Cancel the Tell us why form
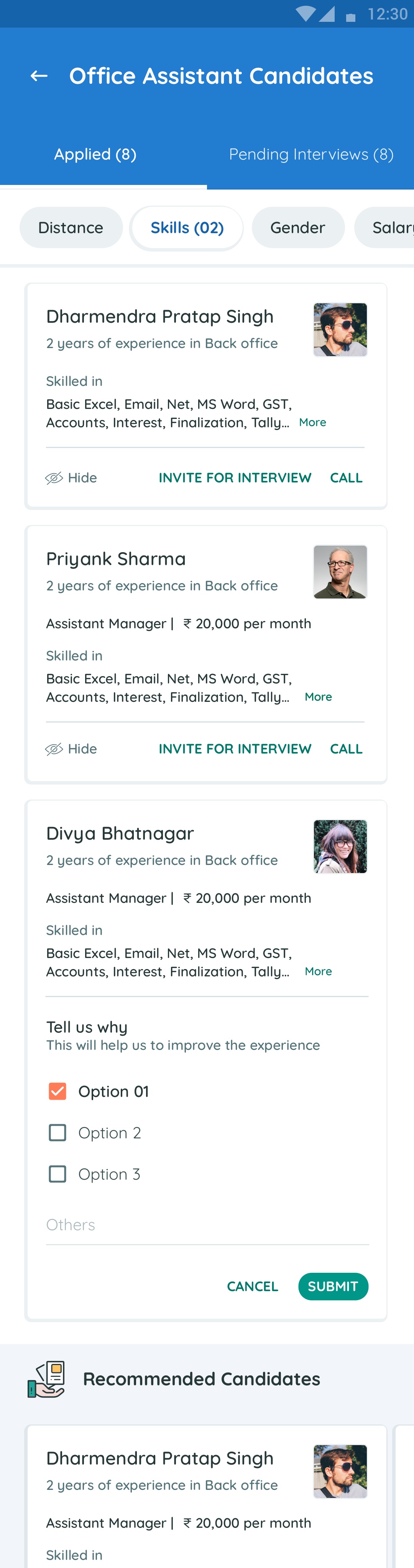The image size is (414, 1568). 252,1286
